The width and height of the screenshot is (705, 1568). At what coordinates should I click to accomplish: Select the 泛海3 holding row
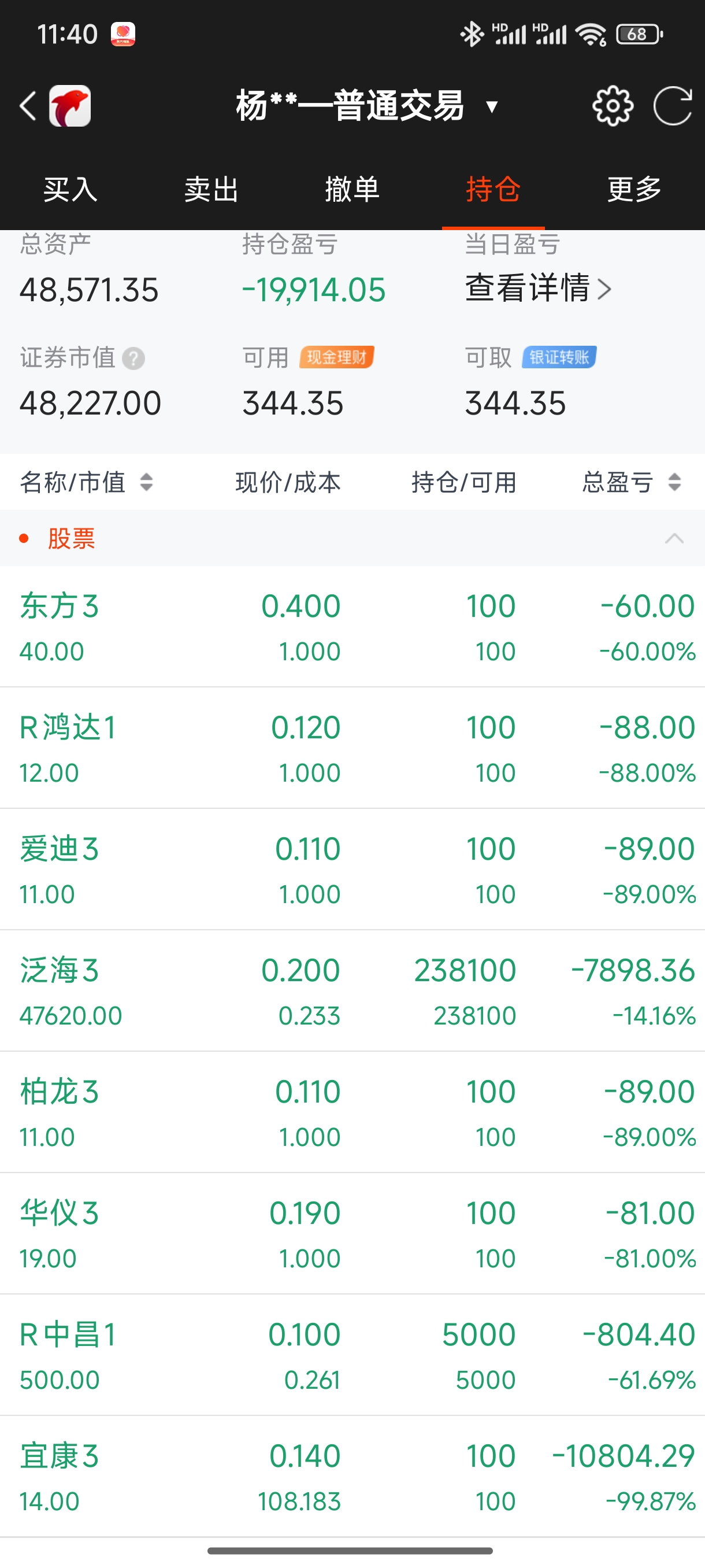[352, 991]
